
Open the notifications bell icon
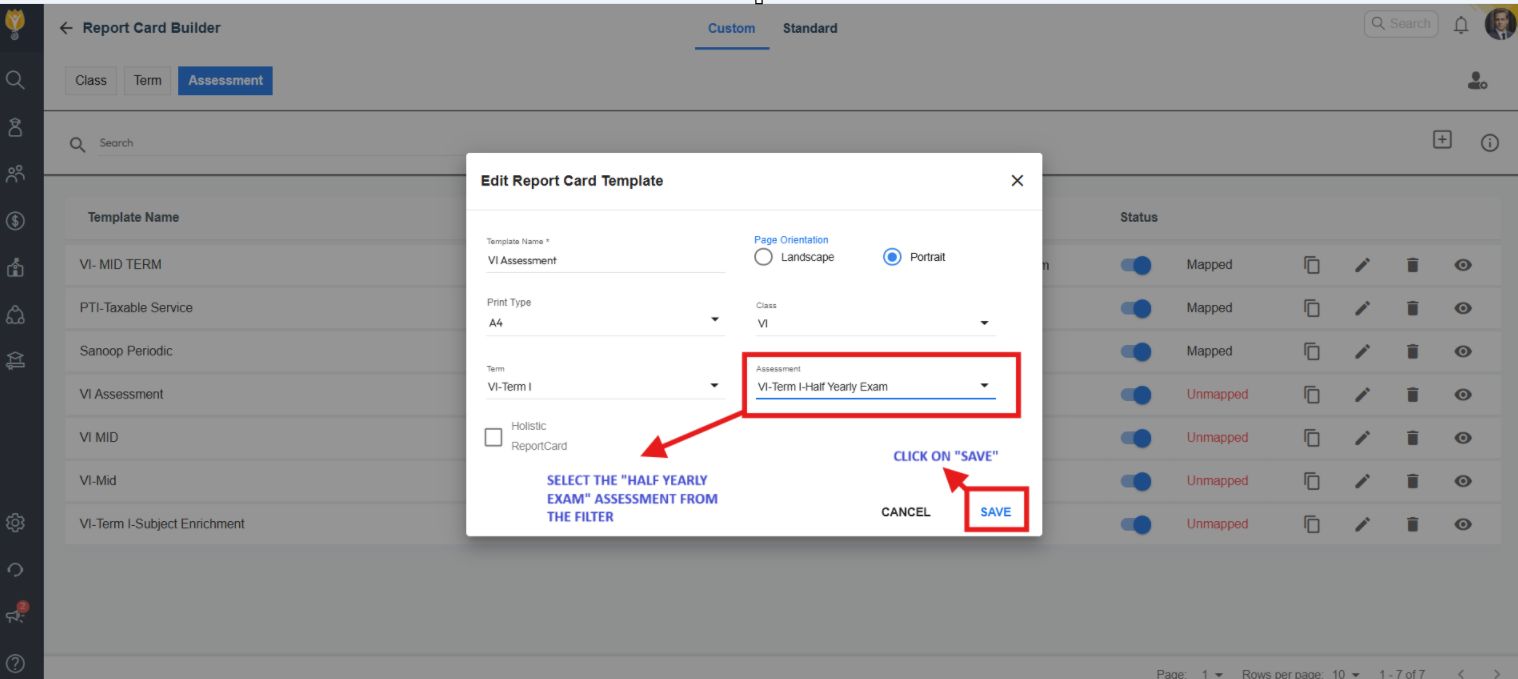(x=1461, y=26)
